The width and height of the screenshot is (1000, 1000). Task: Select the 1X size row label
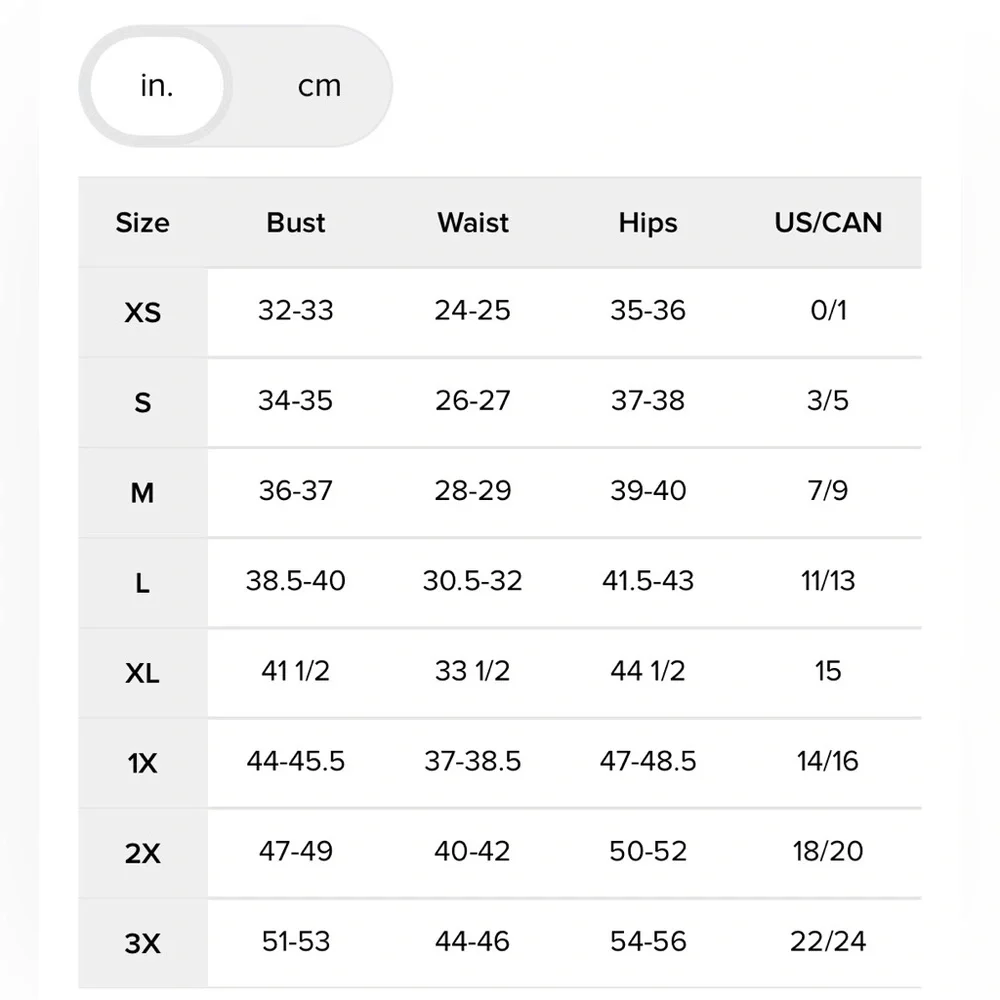tap(142, 763)
